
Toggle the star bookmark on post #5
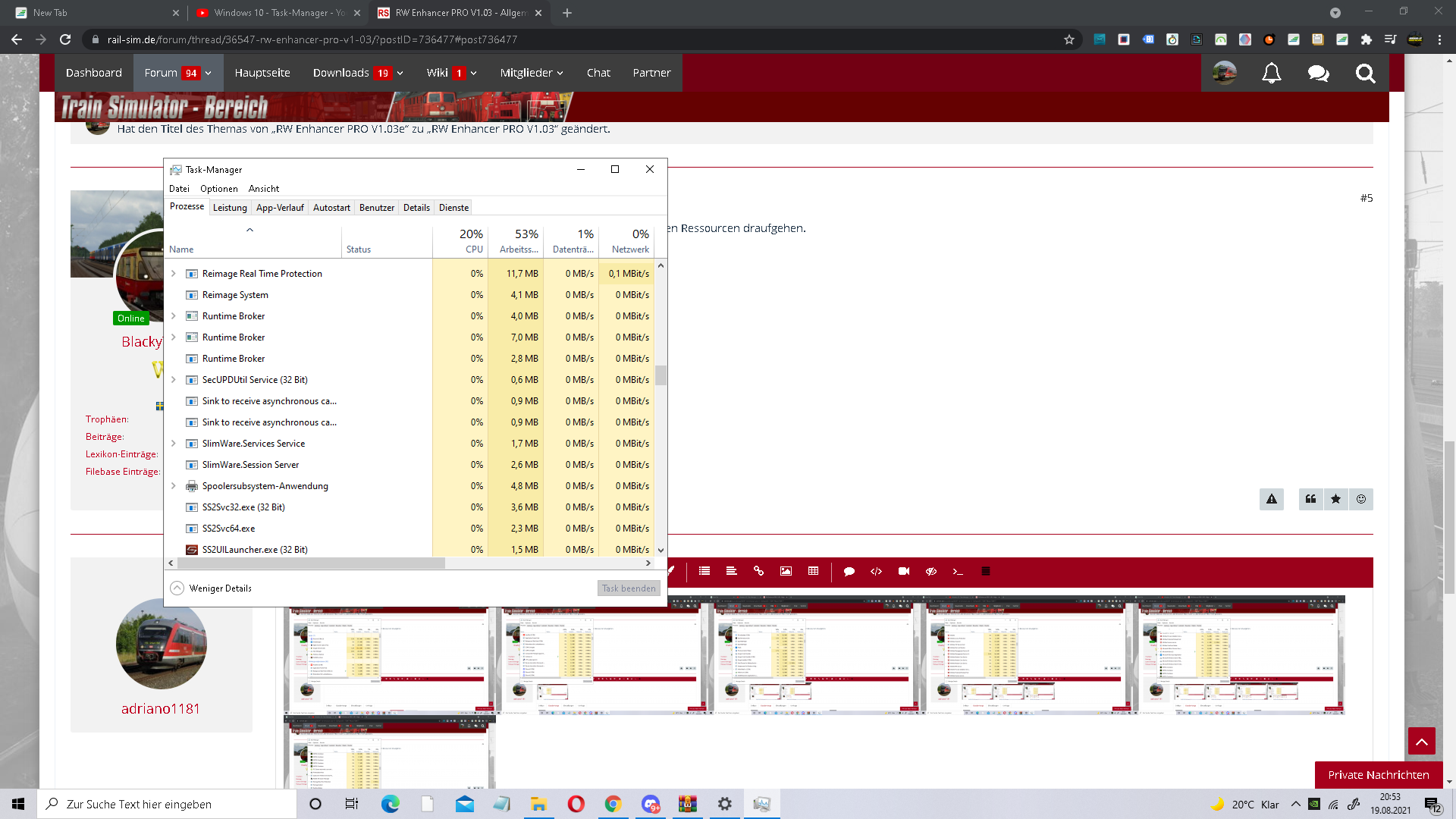(x=1335, y=499)
